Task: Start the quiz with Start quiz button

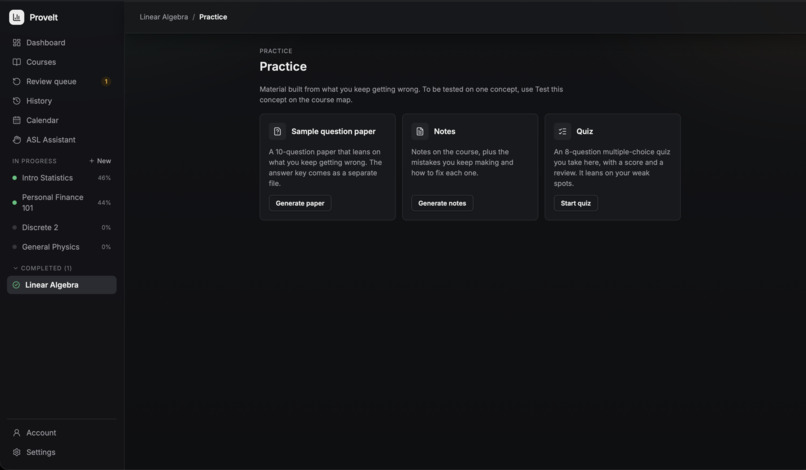Action: pyautogui.click(x=576, y=204)
